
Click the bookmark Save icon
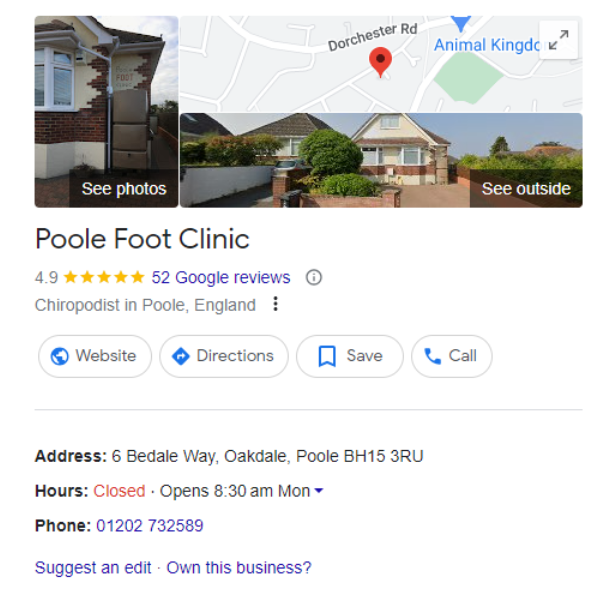point(327,356)
